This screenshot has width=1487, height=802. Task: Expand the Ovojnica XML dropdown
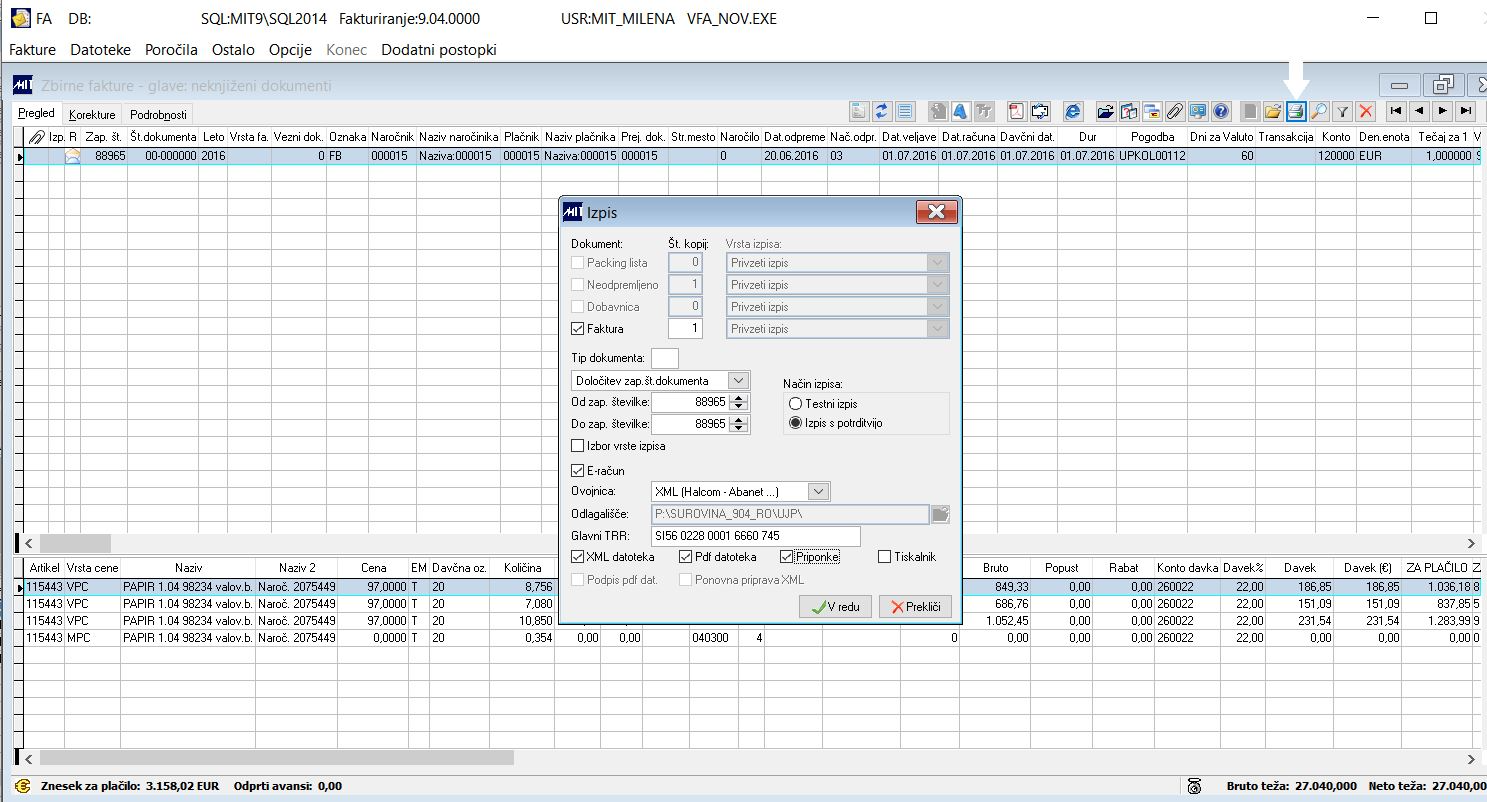pos(819,491)
